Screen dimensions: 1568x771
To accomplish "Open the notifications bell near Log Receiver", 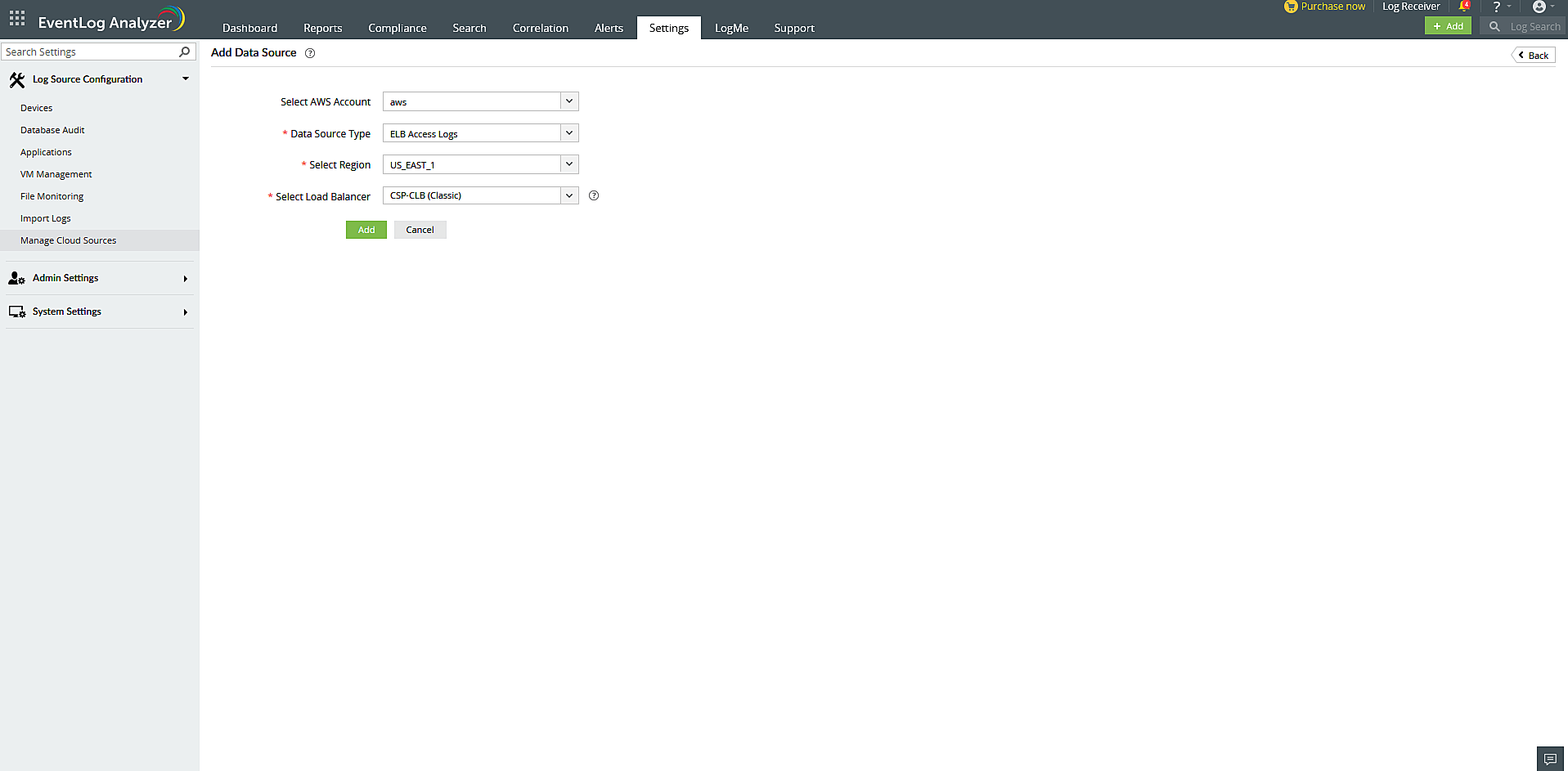I will (1463, 7).
